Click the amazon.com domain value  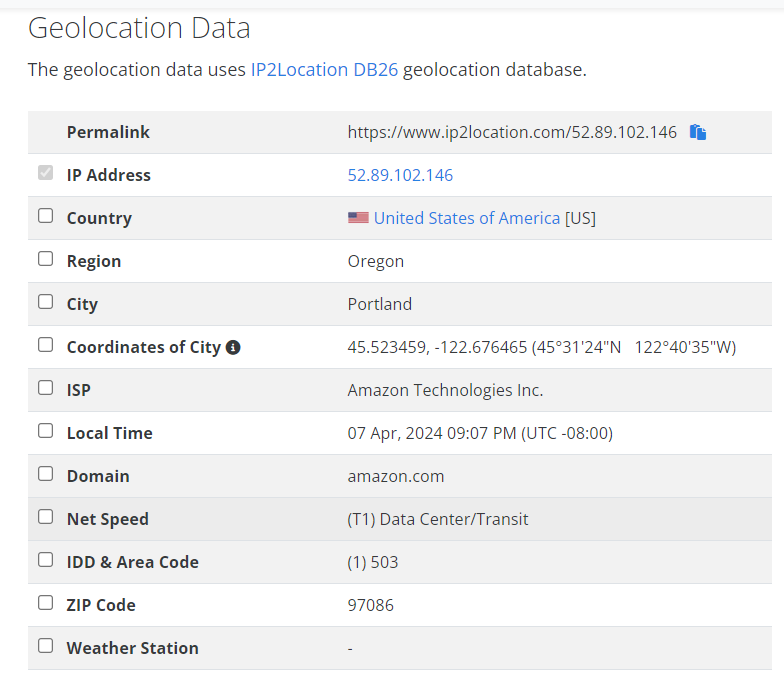click(x=396, y=476)
